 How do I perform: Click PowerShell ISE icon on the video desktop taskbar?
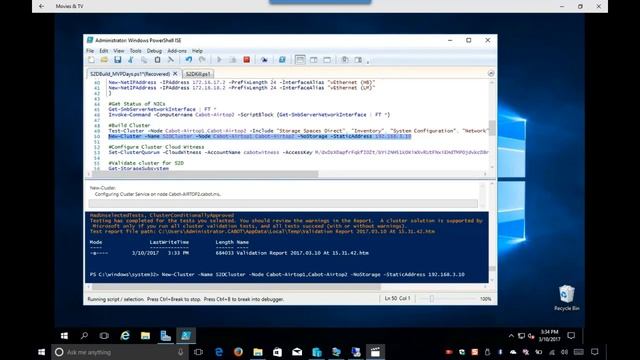186,336
